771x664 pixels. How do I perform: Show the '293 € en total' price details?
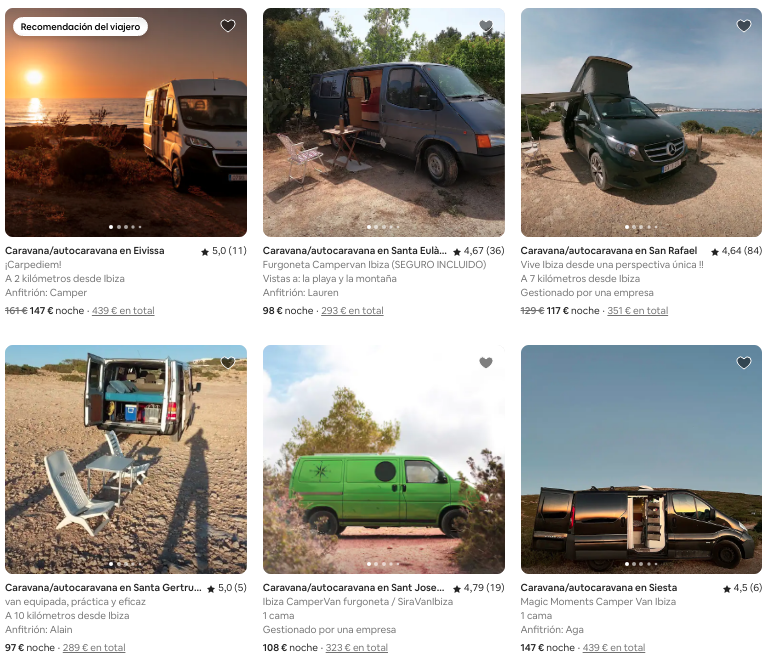coord(352,311)
